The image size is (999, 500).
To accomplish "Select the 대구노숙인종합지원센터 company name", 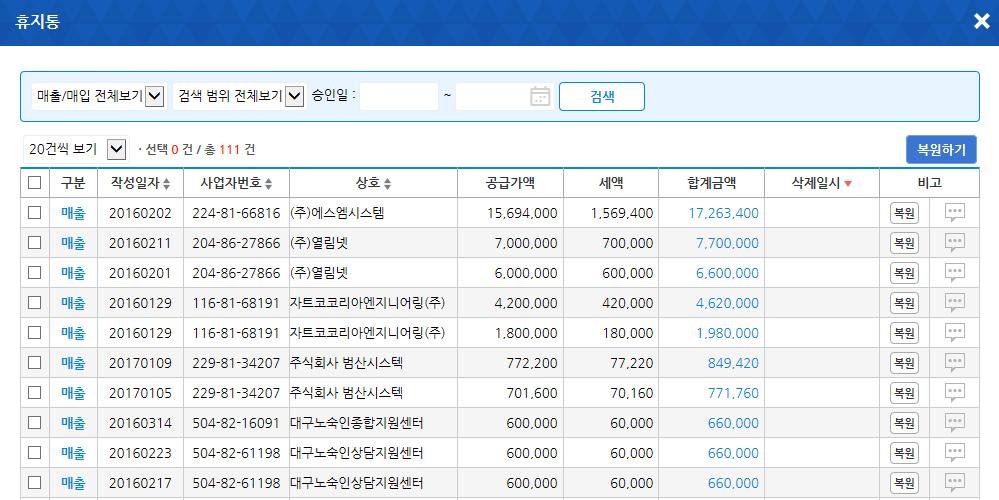I will coord(357,423).
